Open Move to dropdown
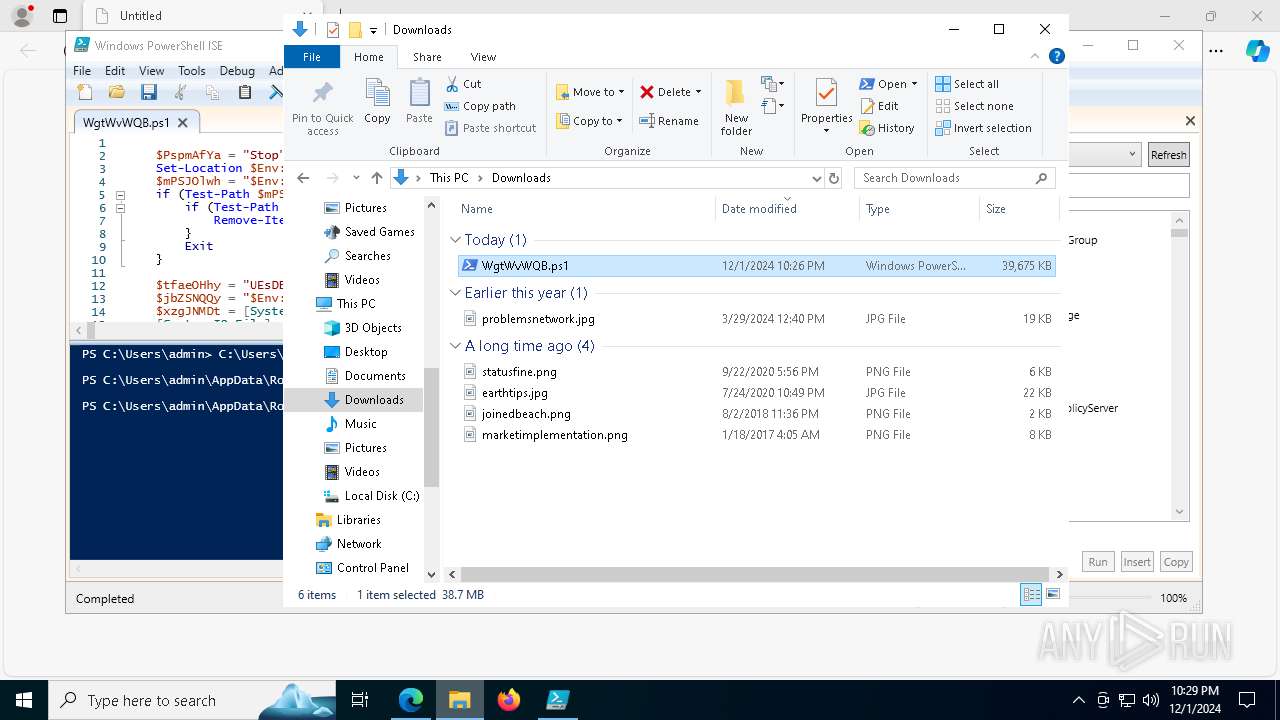This screenshot has width=1280, height=720. coord(590,92)
